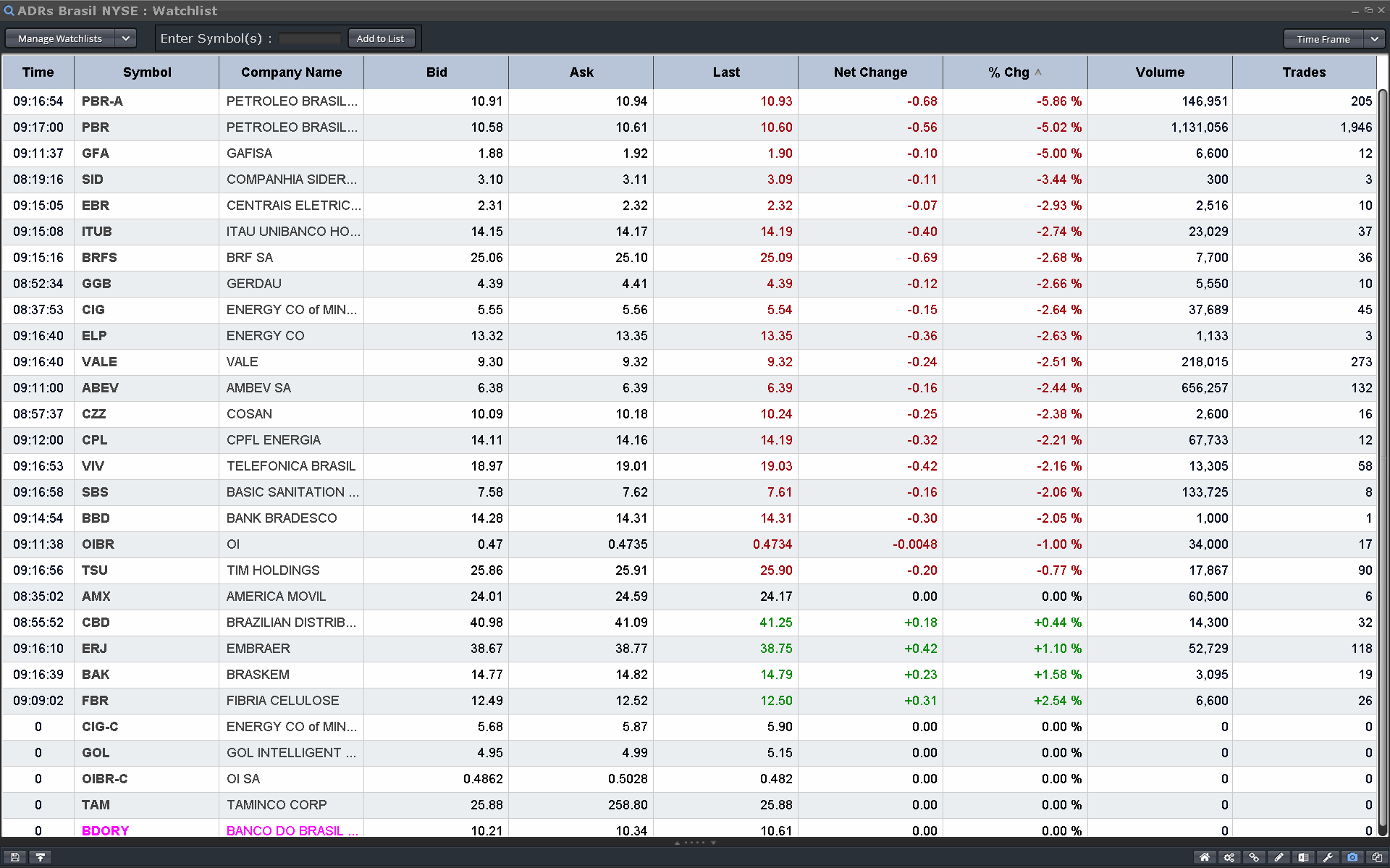
Task: Click the panel splitter dots at bottom center
Action: [x=695, y=843]
